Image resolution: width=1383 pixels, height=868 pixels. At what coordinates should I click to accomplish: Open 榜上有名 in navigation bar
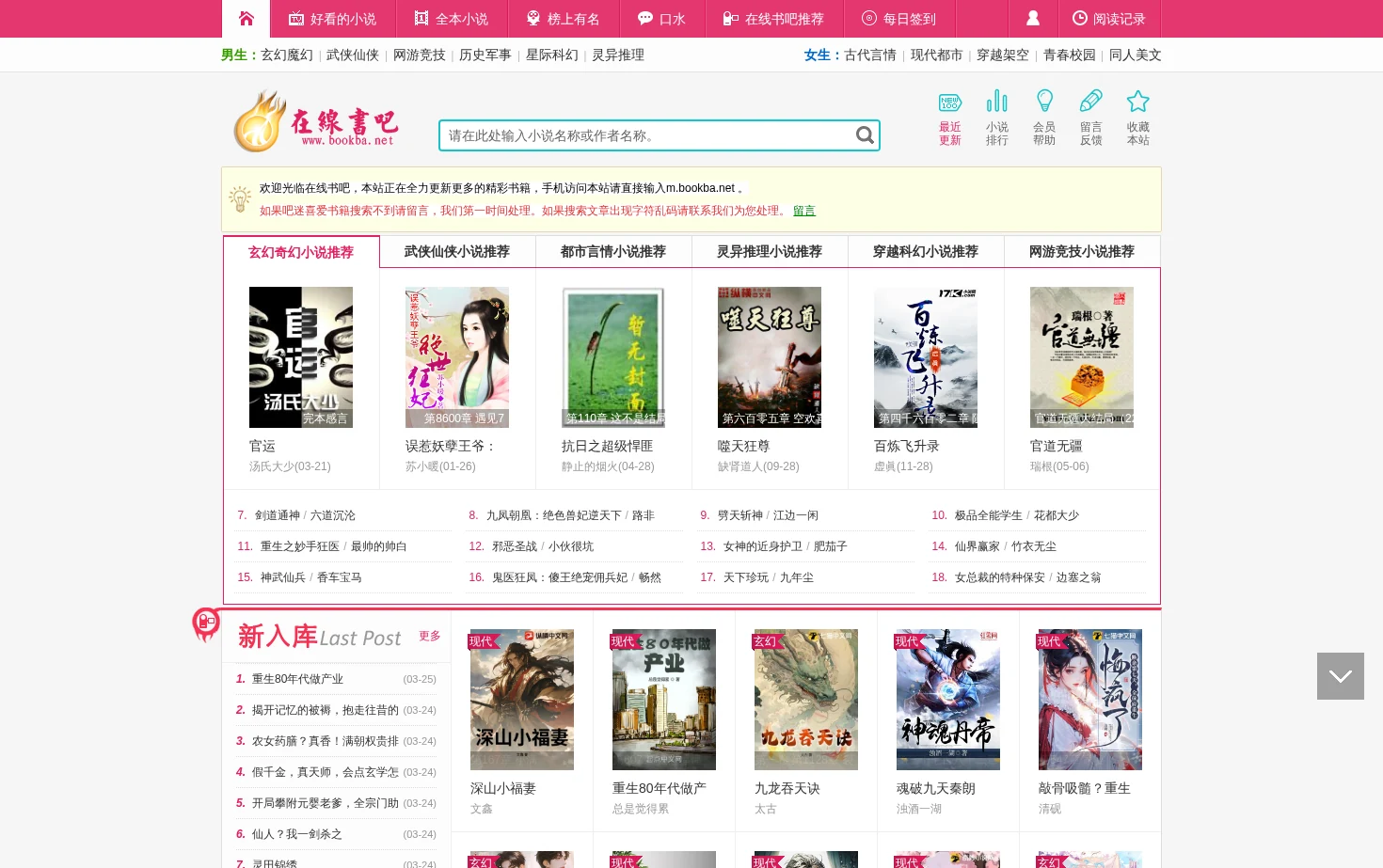click(563, 19)
